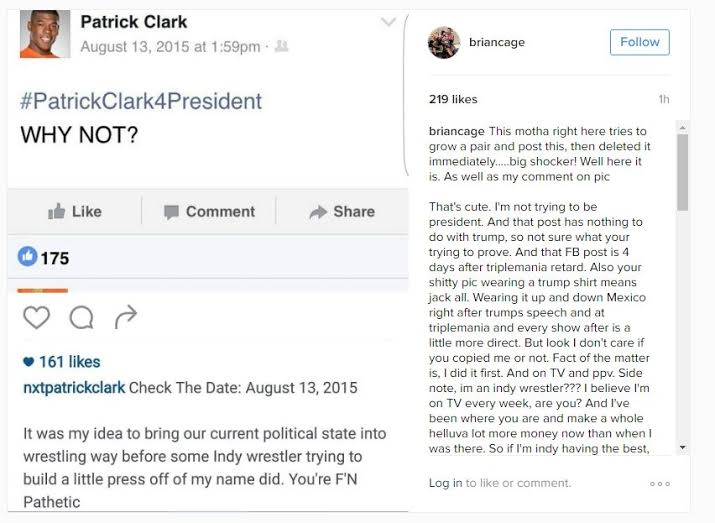Open the post options chevron dropdown

(x=388, y=22)
